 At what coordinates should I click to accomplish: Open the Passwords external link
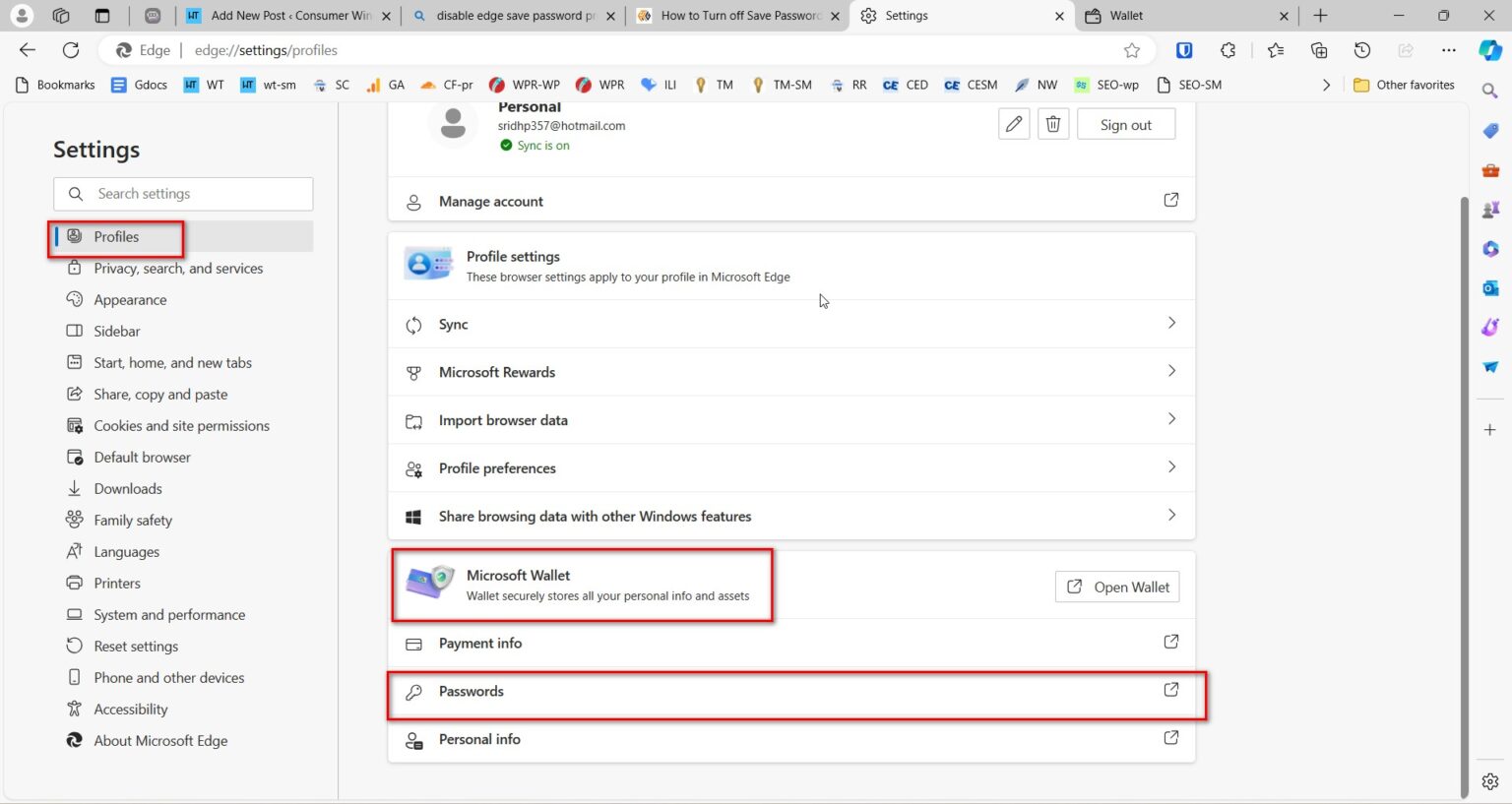click(x=1171, y=690)
